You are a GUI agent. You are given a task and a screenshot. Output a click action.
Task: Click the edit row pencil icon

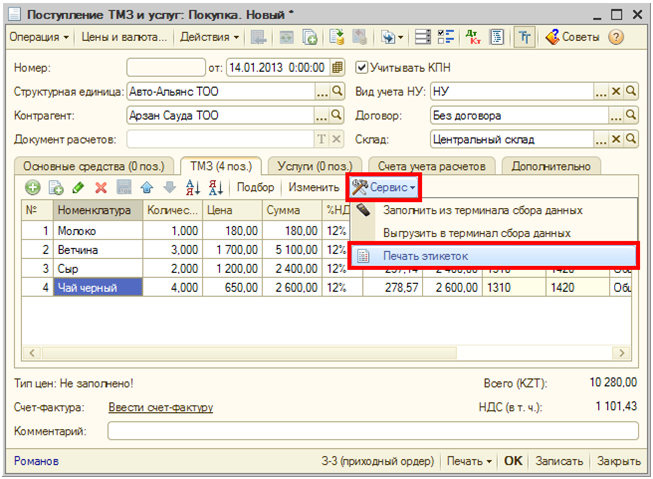78,187
